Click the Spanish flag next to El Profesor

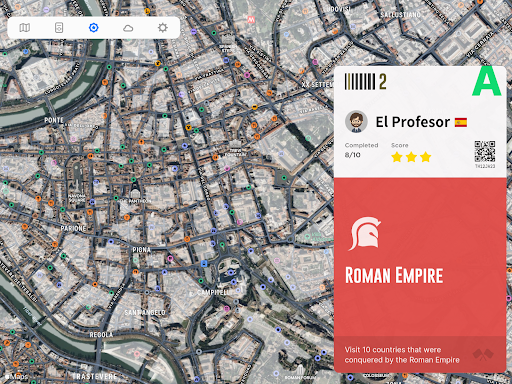[461, 122]
